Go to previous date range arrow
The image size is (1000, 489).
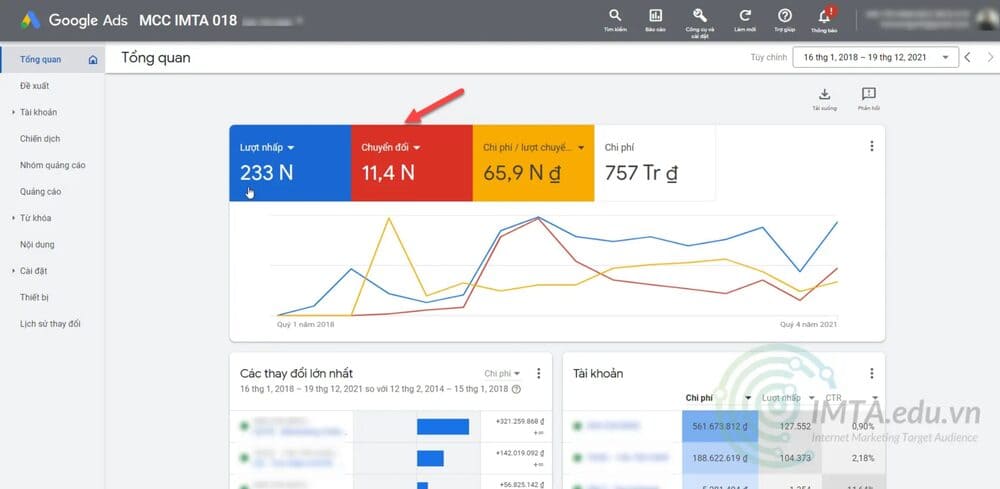tap(967, 57)
